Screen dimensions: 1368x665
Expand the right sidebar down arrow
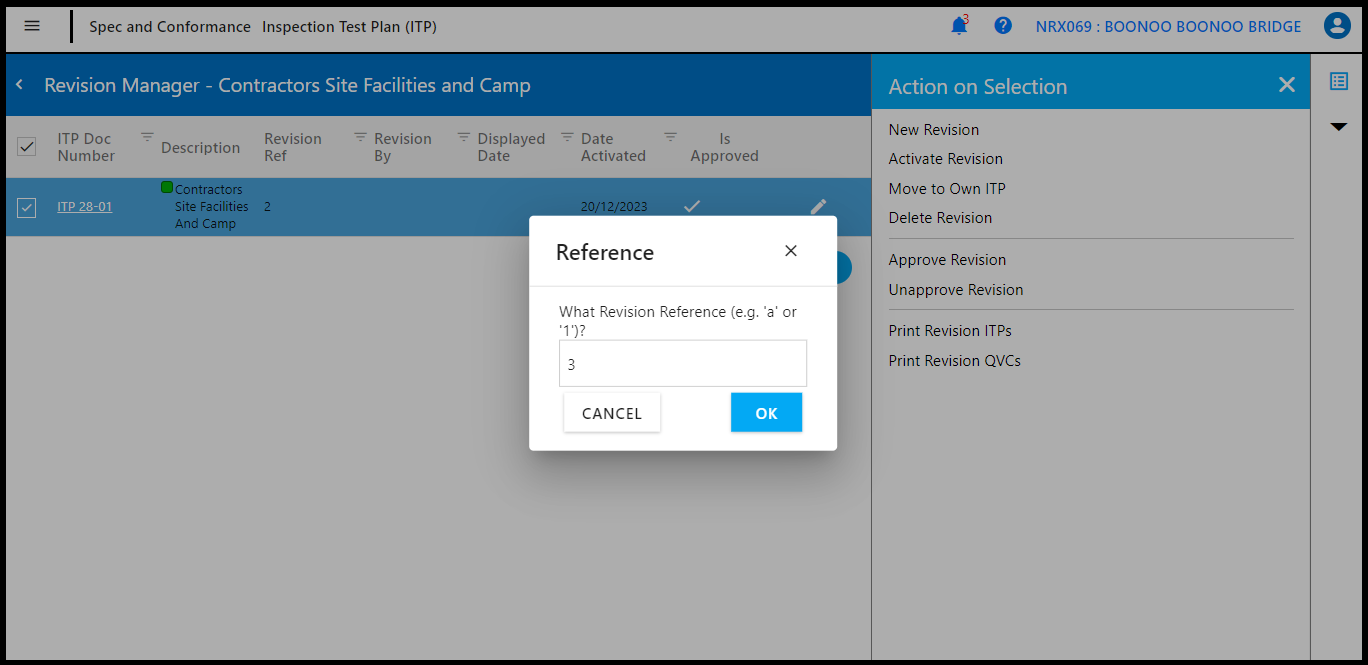[x=1339, y=127]
